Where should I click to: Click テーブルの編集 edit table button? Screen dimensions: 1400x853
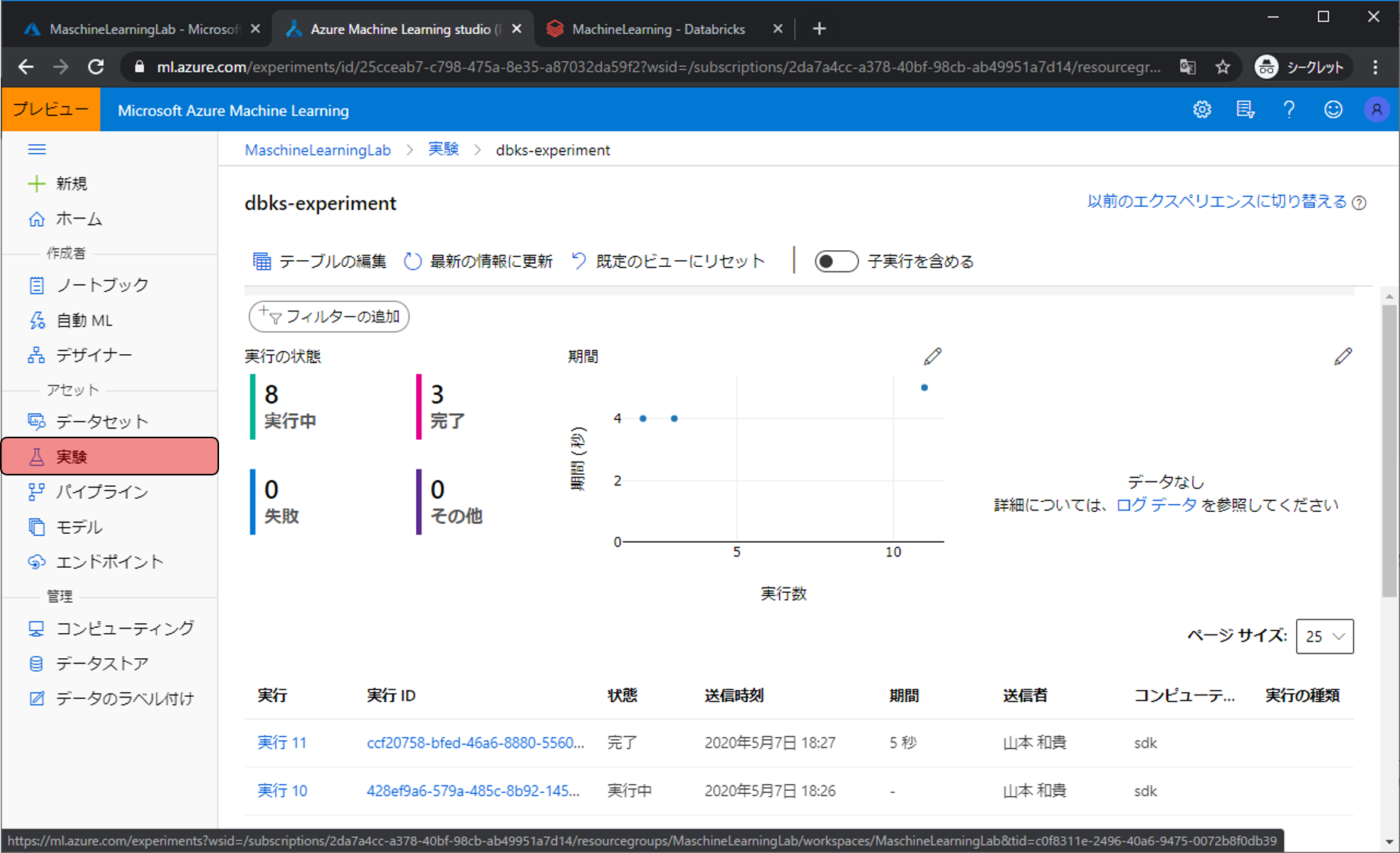point(319,262)
